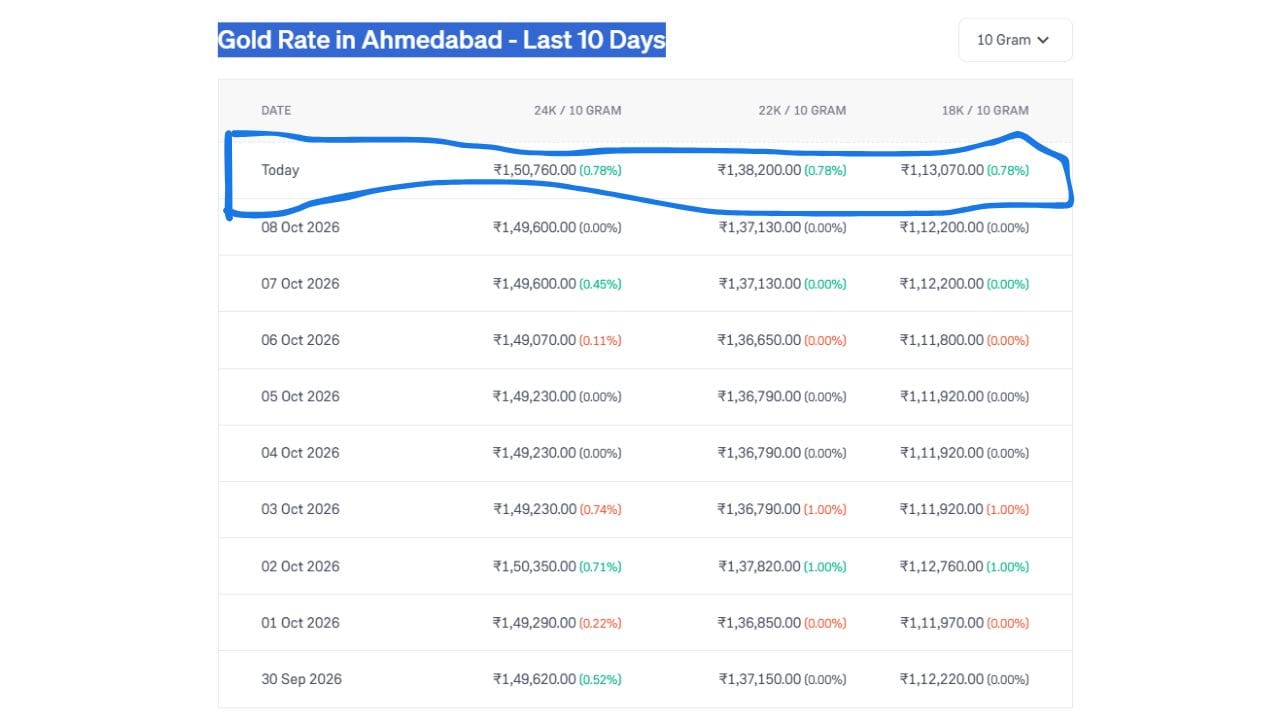Click the 24K price ₹1,49,620.00
1280x720 pixels.
pos(534,679)
